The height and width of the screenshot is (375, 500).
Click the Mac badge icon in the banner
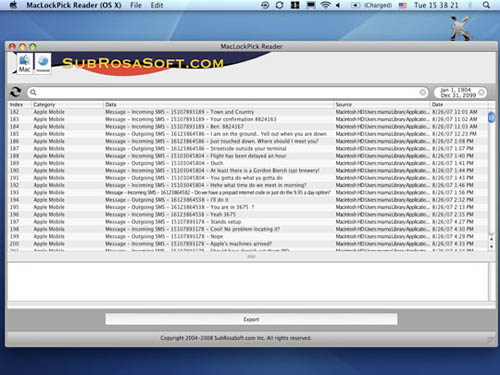click(x=25, y=63)
